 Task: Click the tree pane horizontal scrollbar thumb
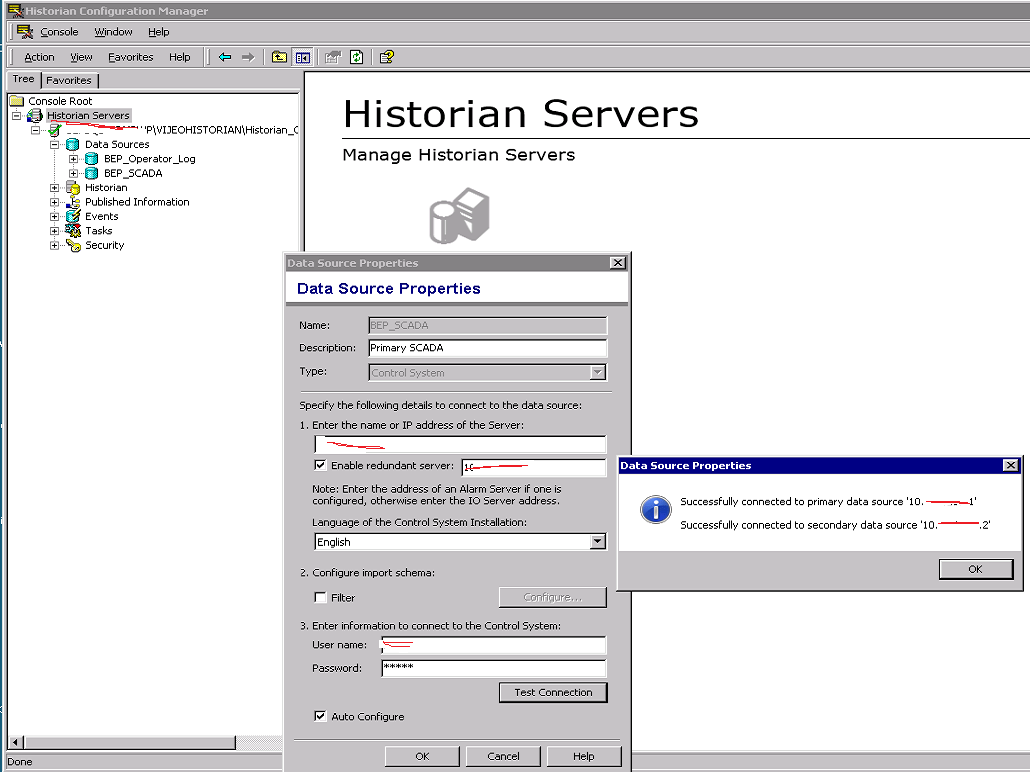[129, 742]
